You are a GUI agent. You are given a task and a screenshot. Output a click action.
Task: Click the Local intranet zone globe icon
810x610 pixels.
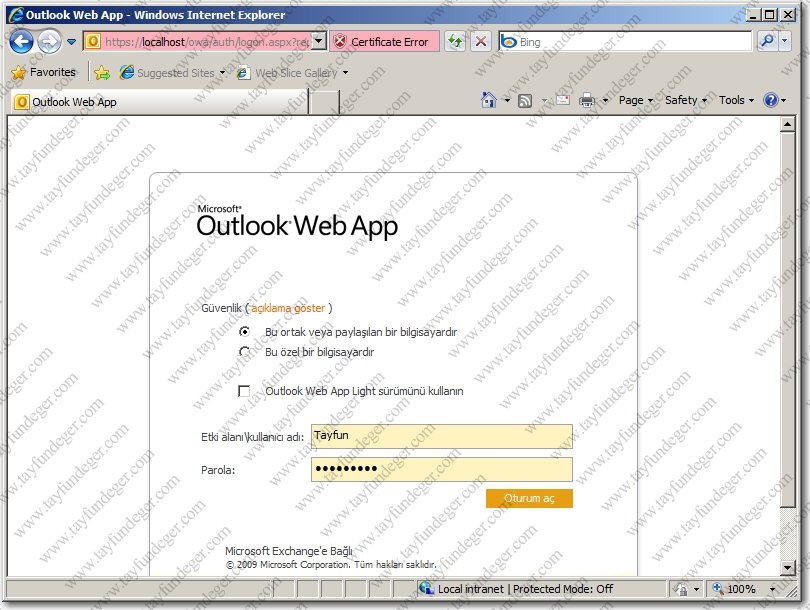pos(426,588)
